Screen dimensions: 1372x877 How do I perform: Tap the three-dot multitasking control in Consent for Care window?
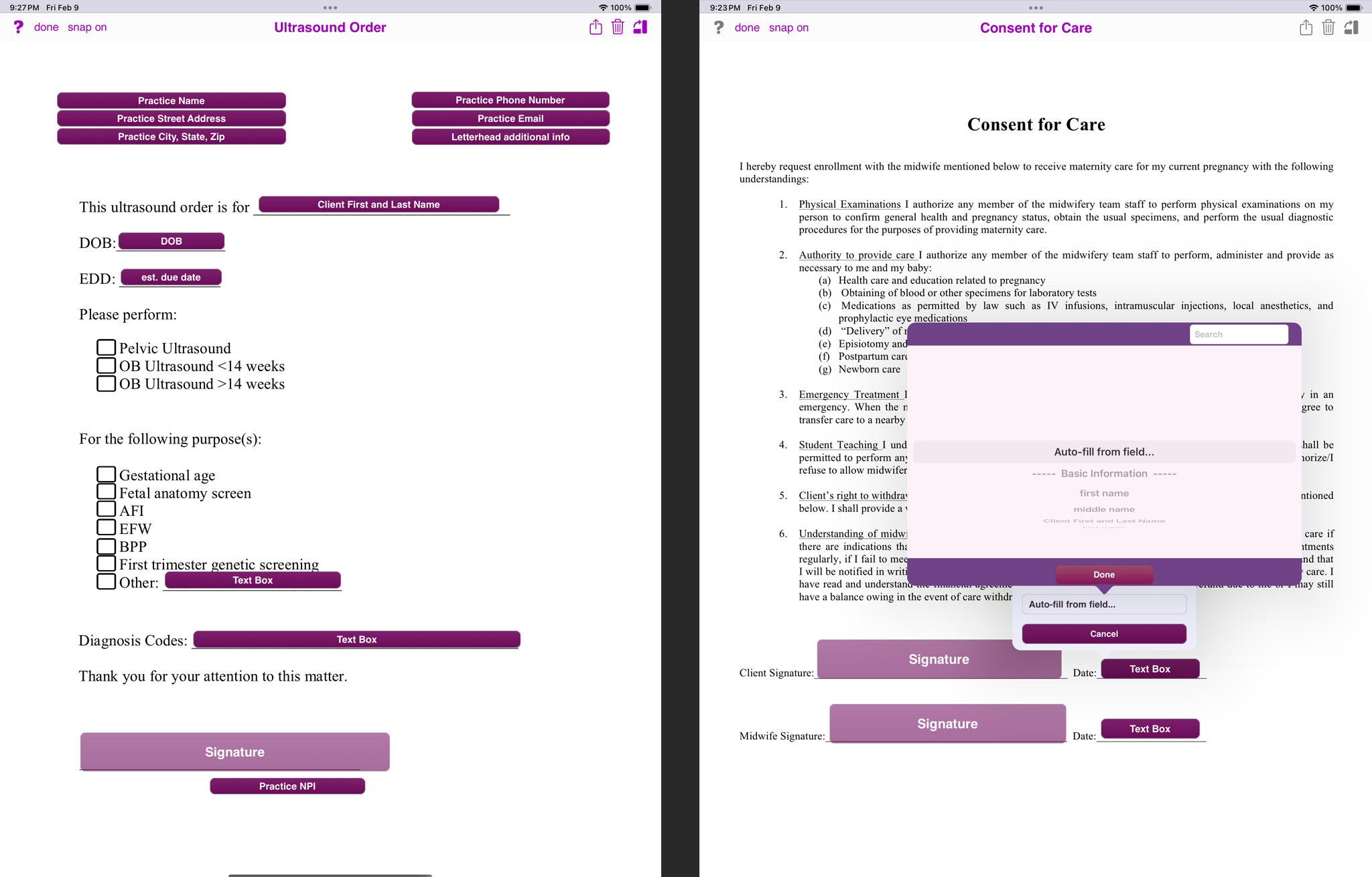click(1036, 8)
